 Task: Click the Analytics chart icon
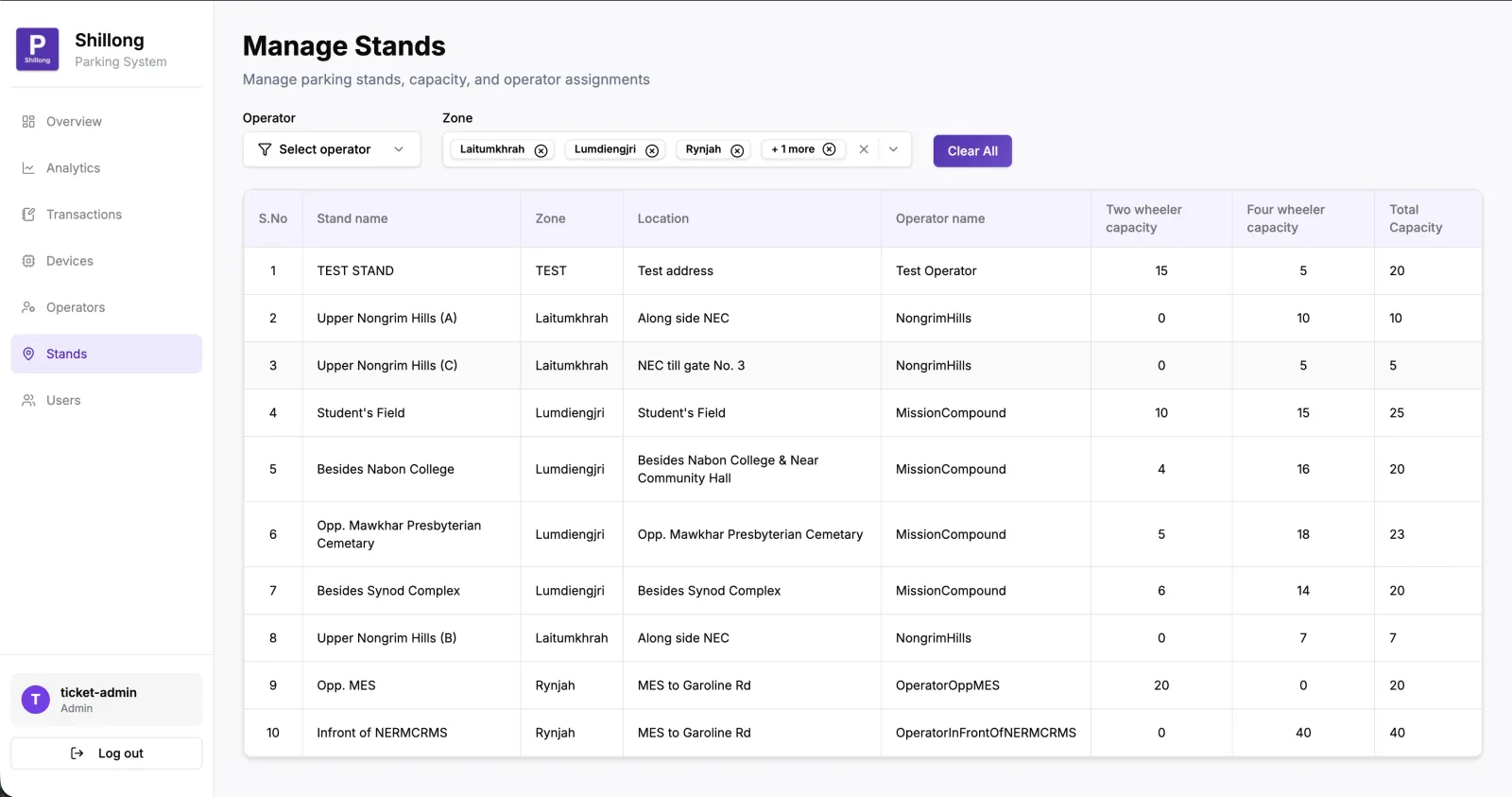coord(28,168)
